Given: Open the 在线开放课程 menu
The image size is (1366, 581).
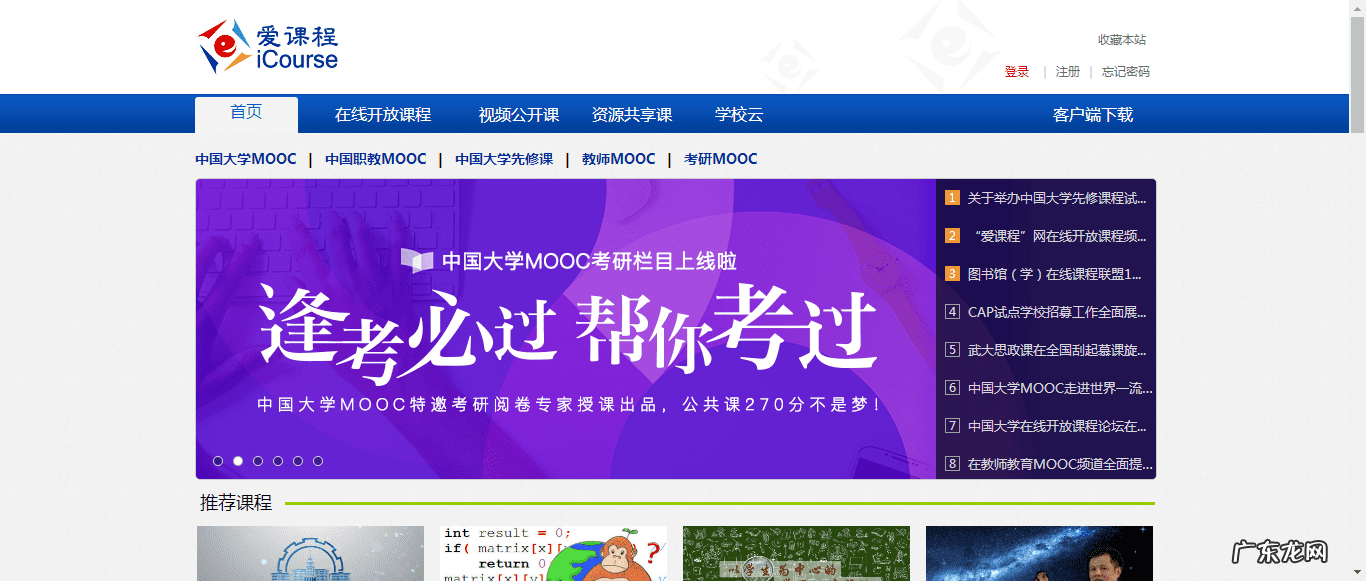Looking at the screenshot, I should tap(383, 115).
